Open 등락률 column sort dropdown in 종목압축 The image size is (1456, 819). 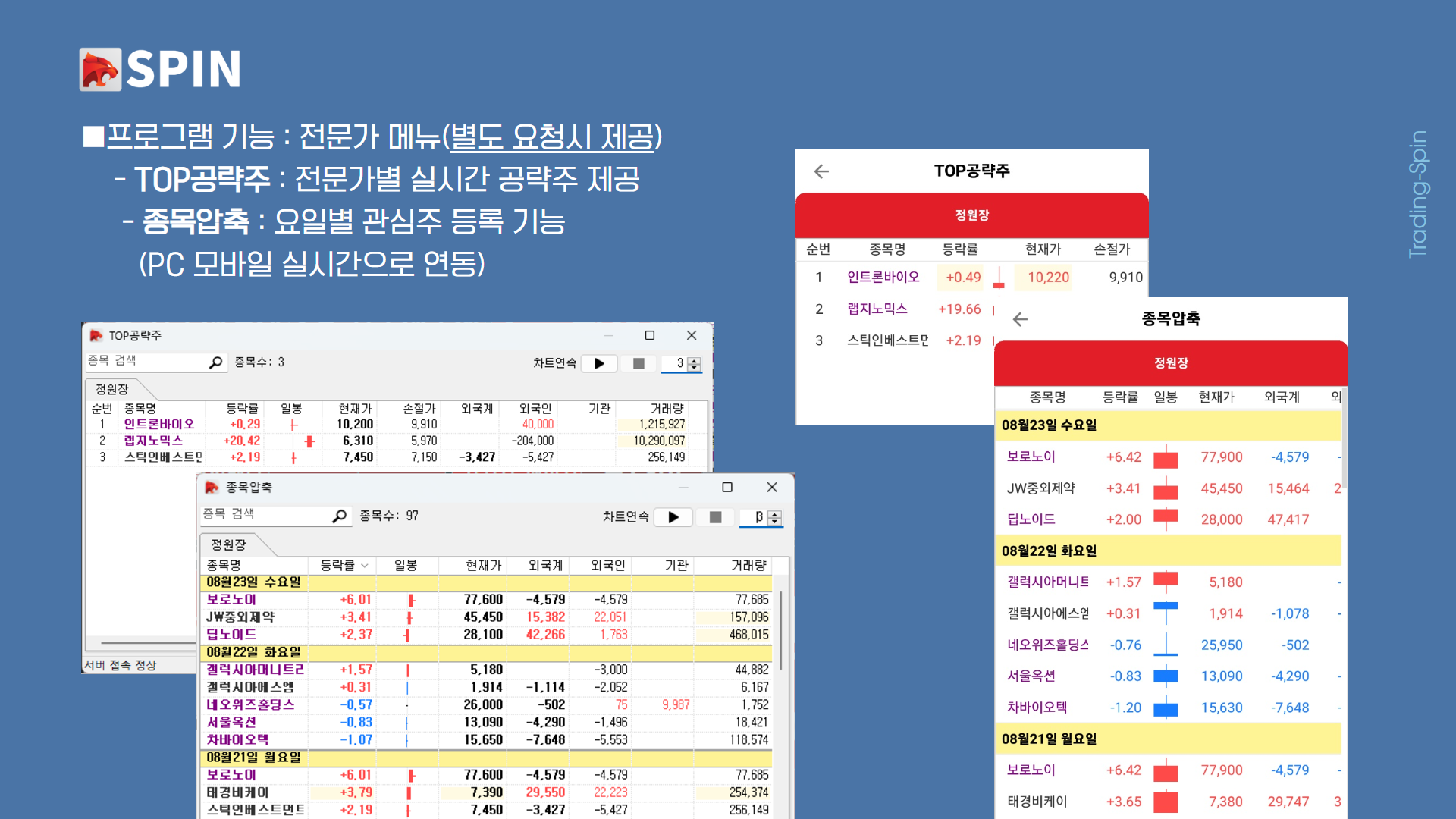click(365, 566)
